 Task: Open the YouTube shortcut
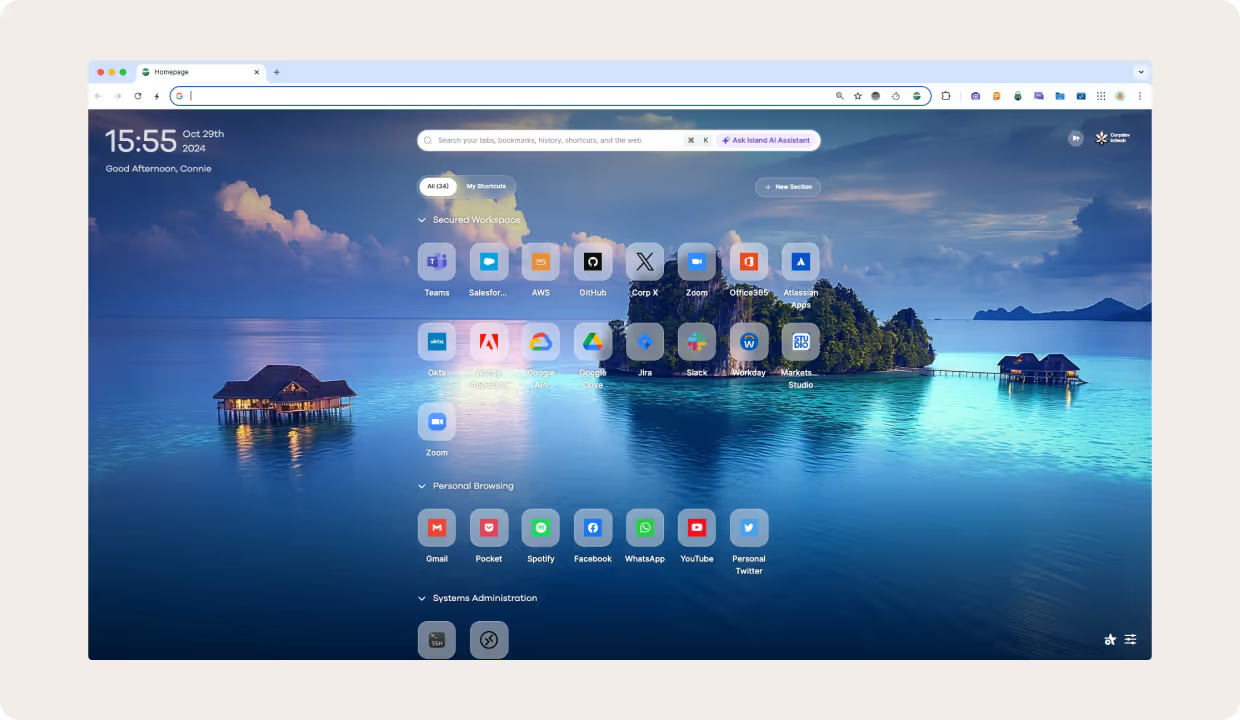pyautogui.click(x=697, y=528)
